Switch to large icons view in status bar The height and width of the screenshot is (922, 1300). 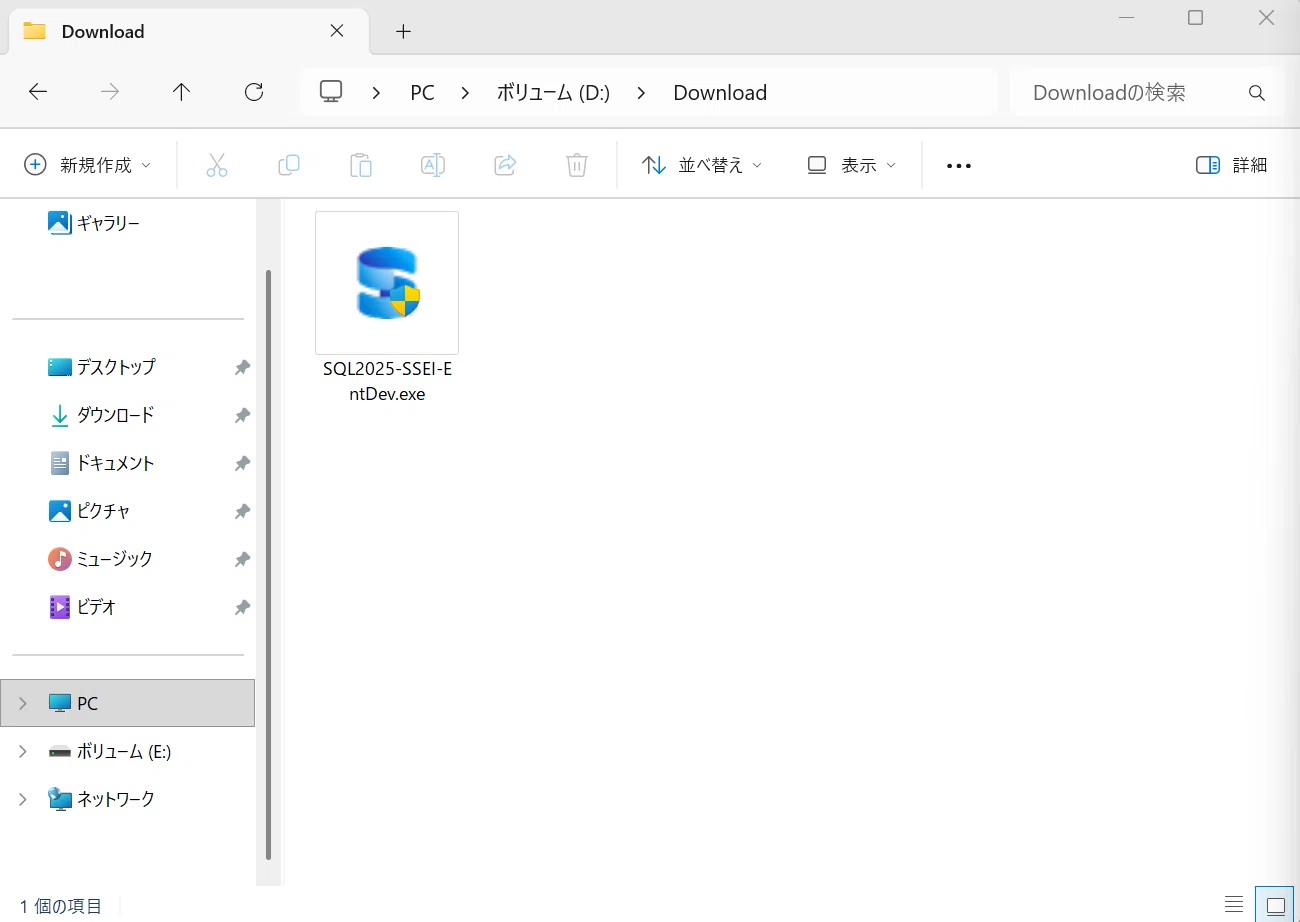(x=1275, y=904)
